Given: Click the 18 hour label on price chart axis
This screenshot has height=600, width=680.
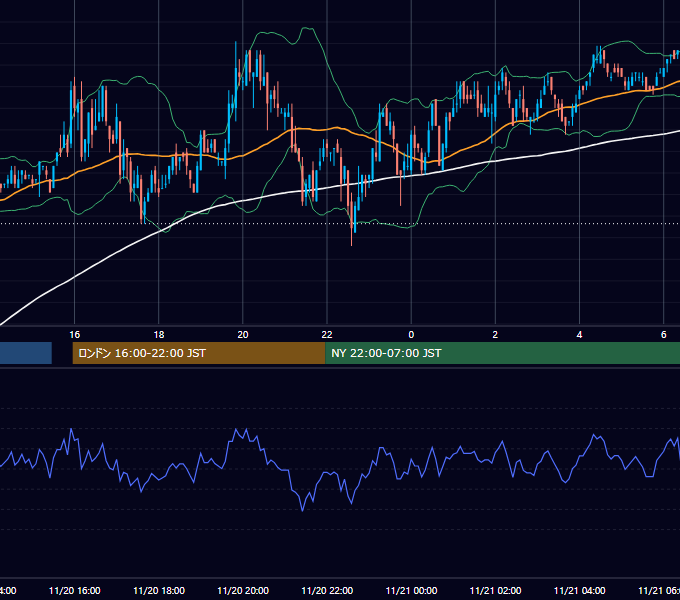Looking at the screenshot, I should coord(159,335).
